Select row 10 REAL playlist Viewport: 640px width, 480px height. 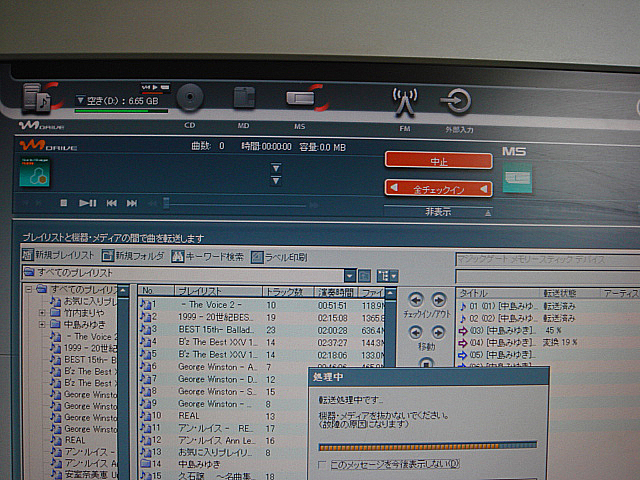pos(224,416)
